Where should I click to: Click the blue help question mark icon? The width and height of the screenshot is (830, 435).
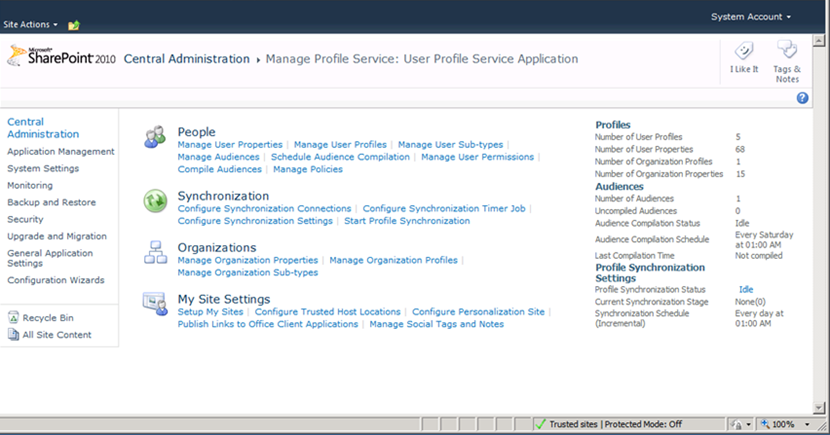point(802,98)
